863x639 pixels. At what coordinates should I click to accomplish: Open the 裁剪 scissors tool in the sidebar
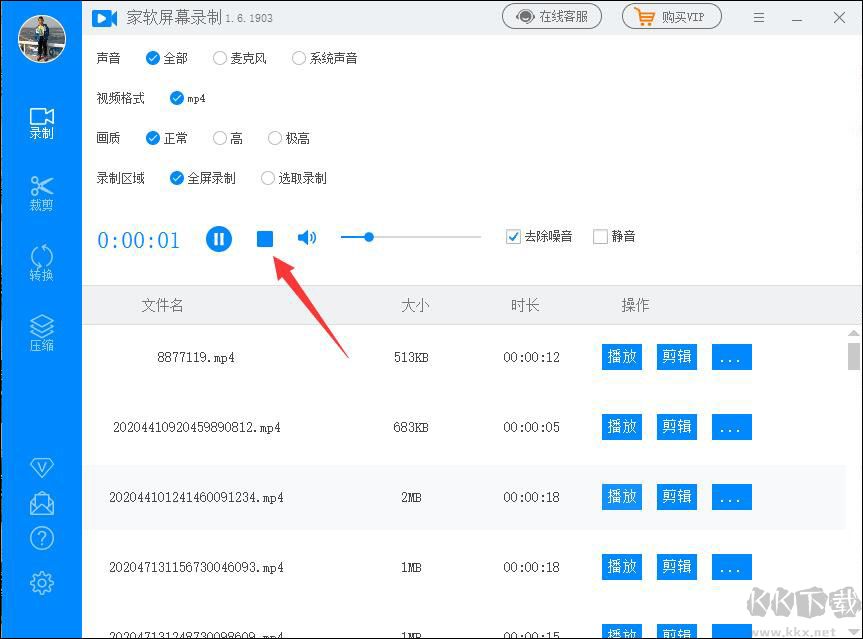[x=42, y=193]
